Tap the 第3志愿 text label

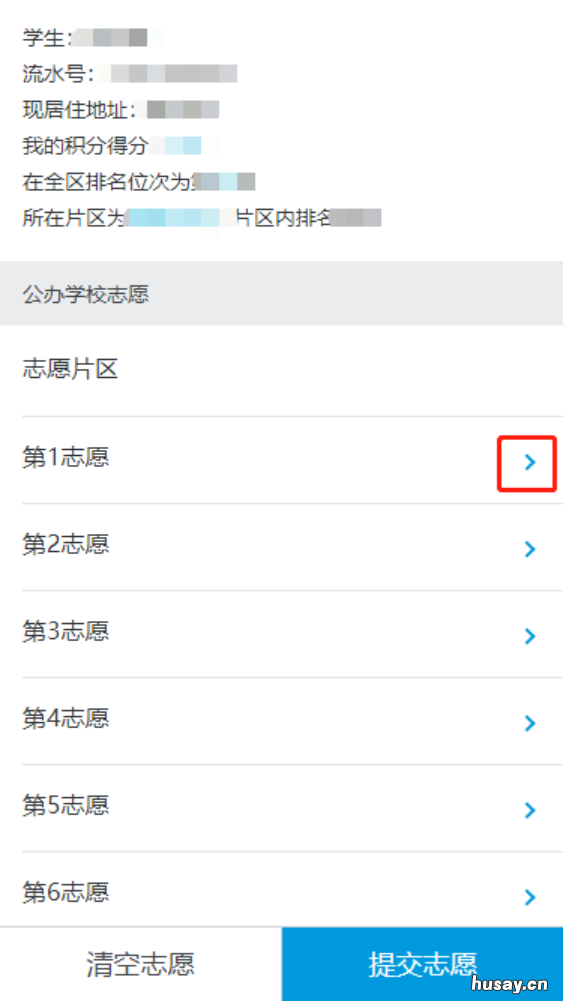coord(66,631)
